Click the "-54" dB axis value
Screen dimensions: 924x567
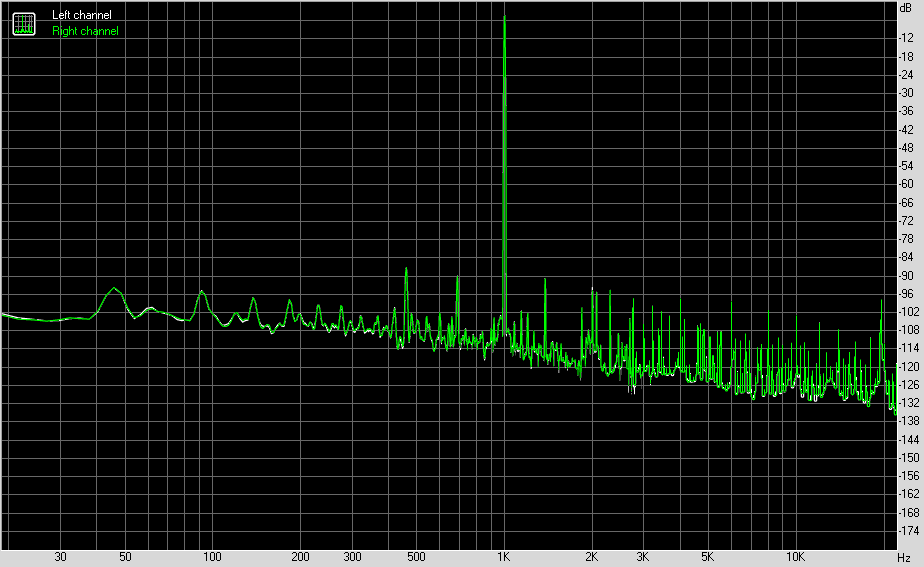[x=906, y=166]
